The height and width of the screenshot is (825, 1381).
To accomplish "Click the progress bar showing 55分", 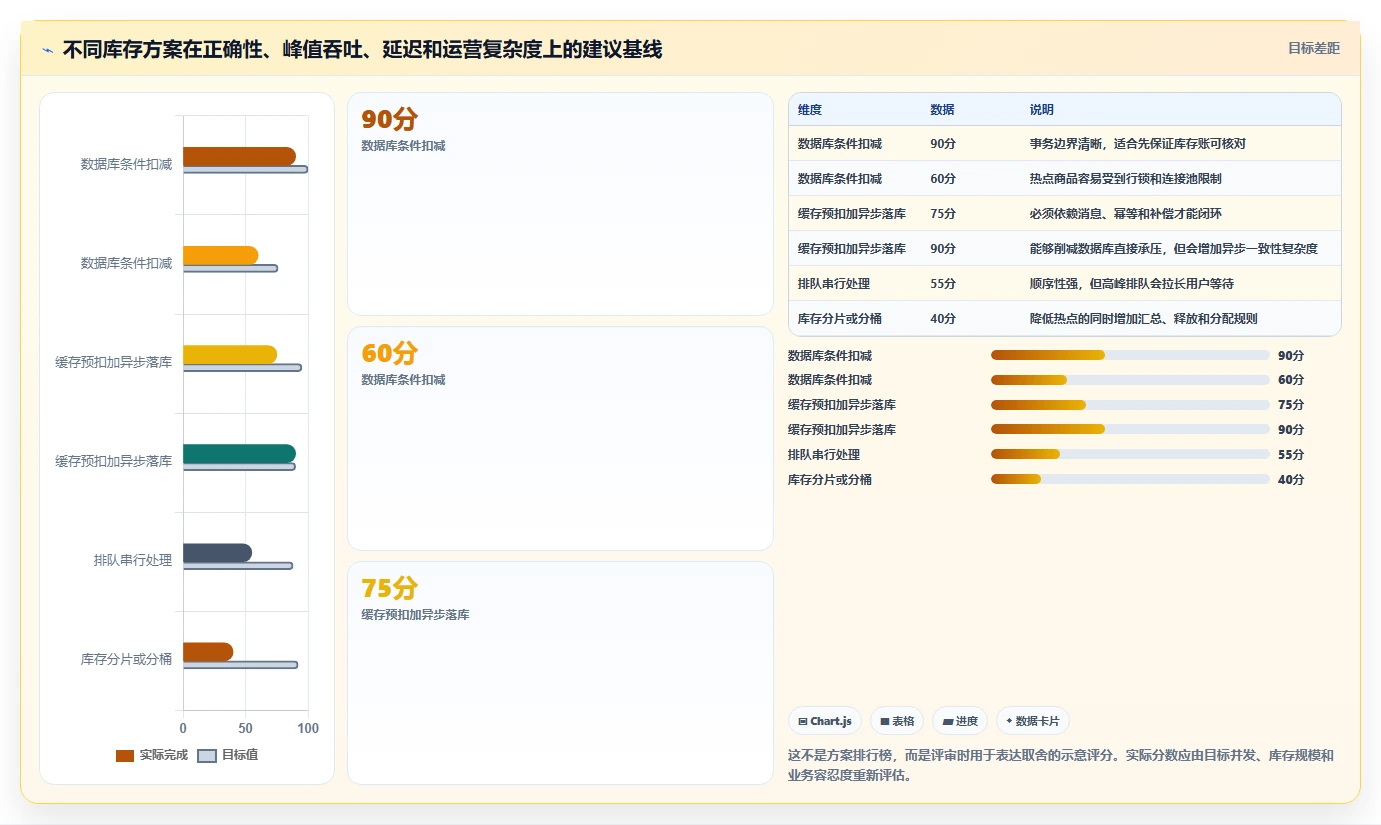I will pyautogui.click(x=1130, y=454).
